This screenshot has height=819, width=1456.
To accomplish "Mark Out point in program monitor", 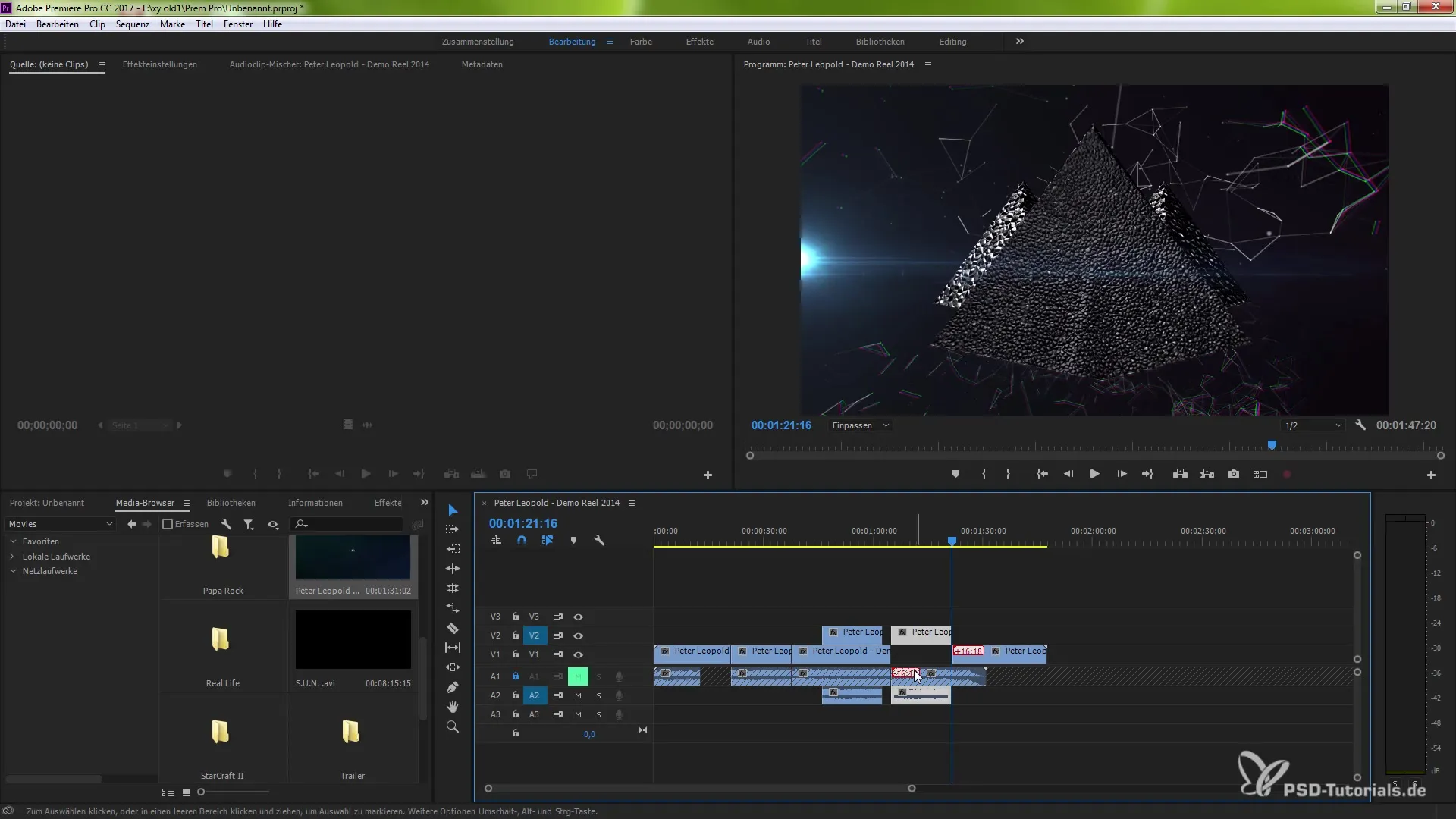I will pos(1008,474).
